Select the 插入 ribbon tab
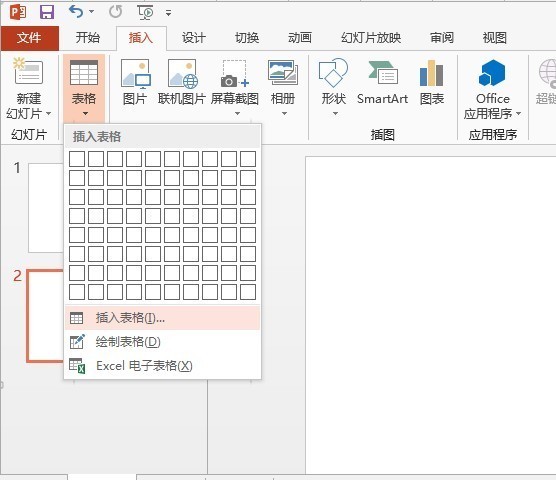Viewport: 556px width, 480px height. point(141,38)
